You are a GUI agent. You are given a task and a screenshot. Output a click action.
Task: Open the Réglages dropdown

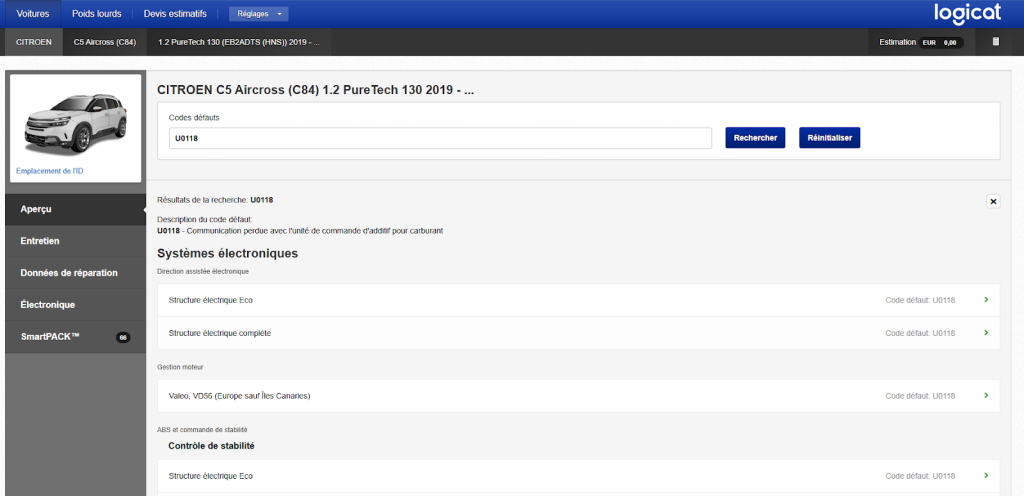(x=258, y=14)
